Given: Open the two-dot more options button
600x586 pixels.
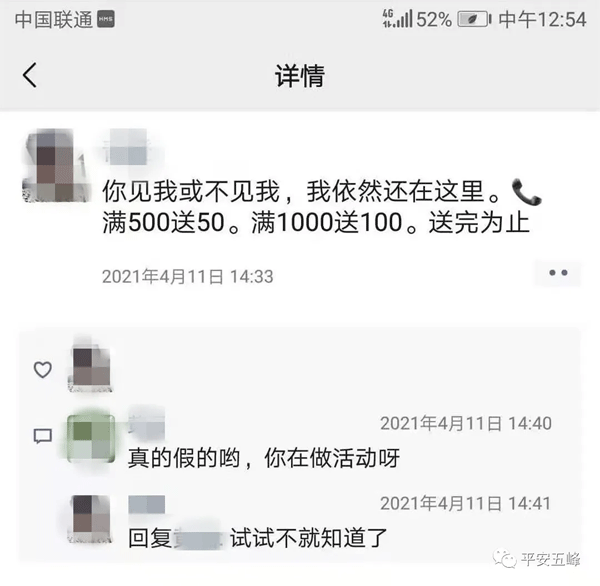Looking at the screenshot, I should coord(558,273).
